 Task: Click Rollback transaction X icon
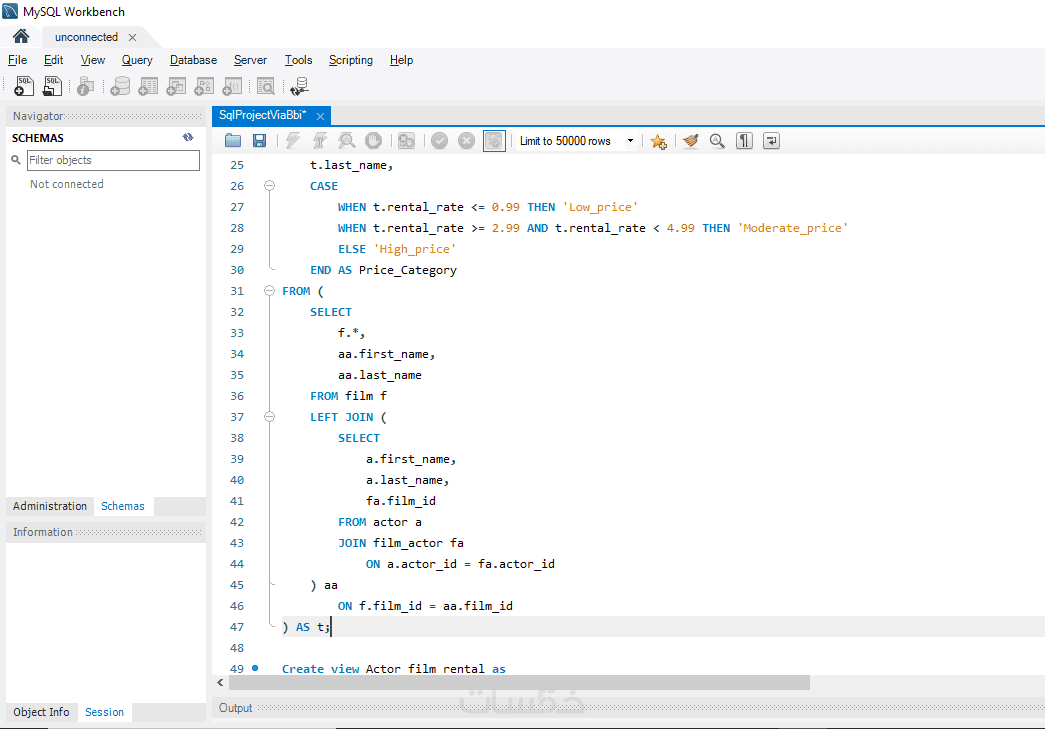tap(467, 141)
